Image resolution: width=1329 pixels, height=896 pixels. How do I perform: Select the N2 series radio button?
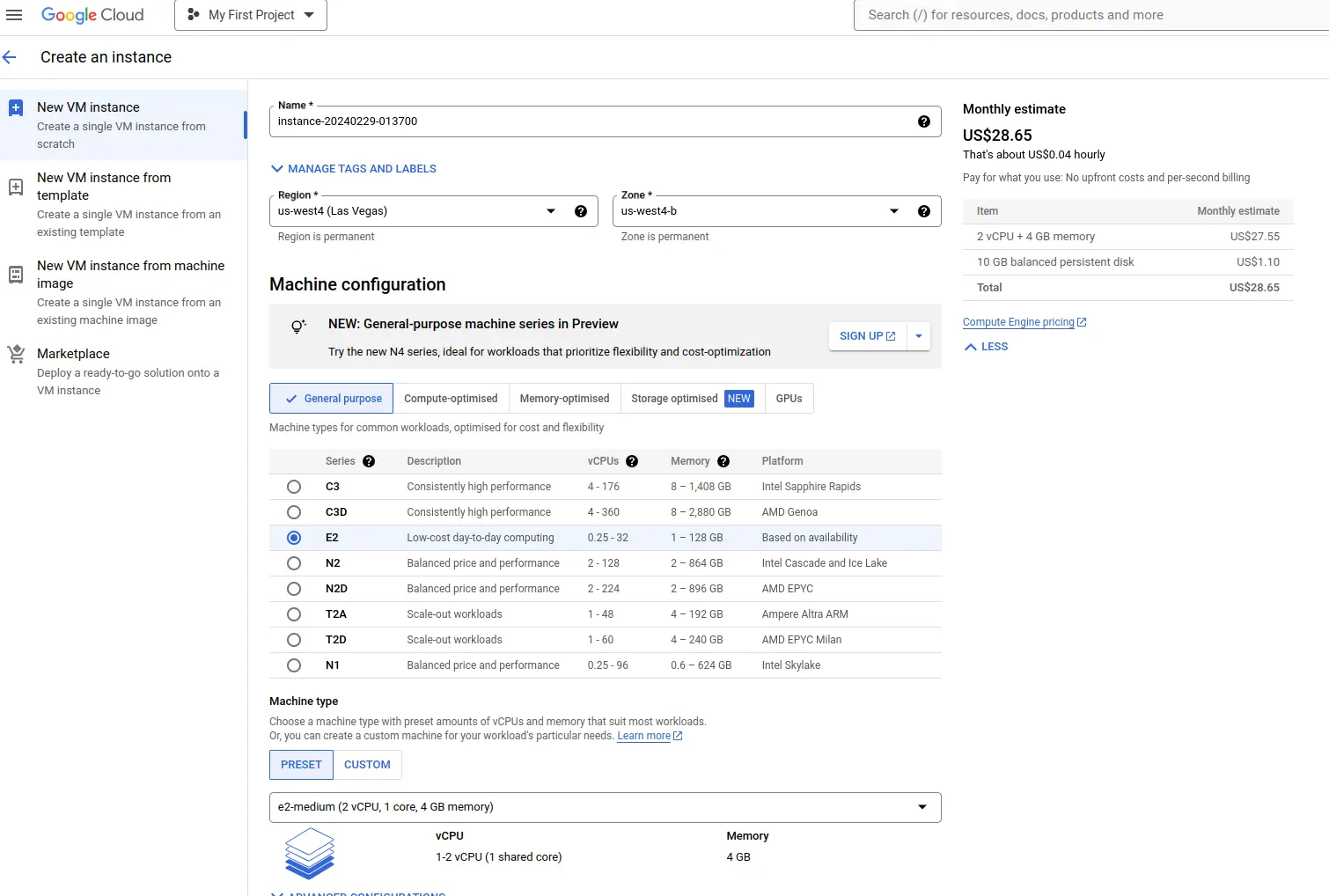click(x=294, y=563)
